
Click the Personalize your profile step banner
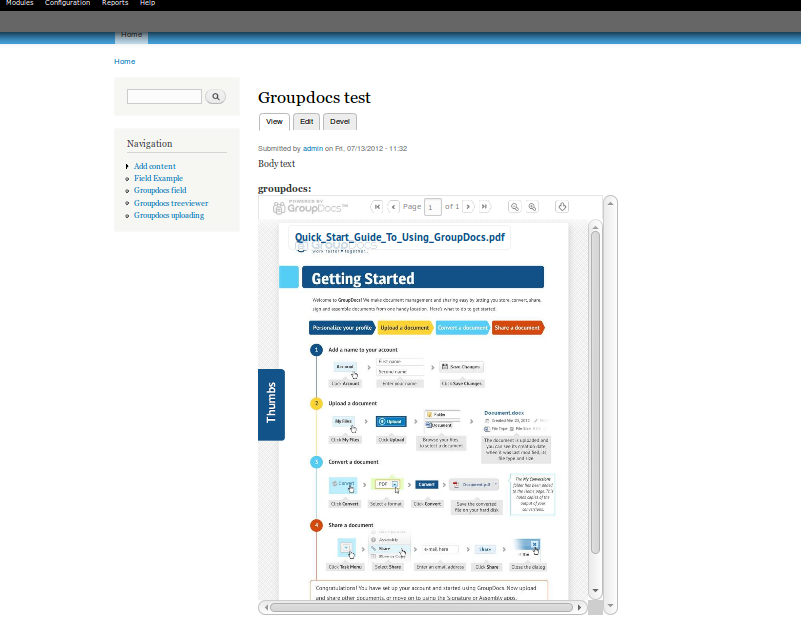click(342, 328)
